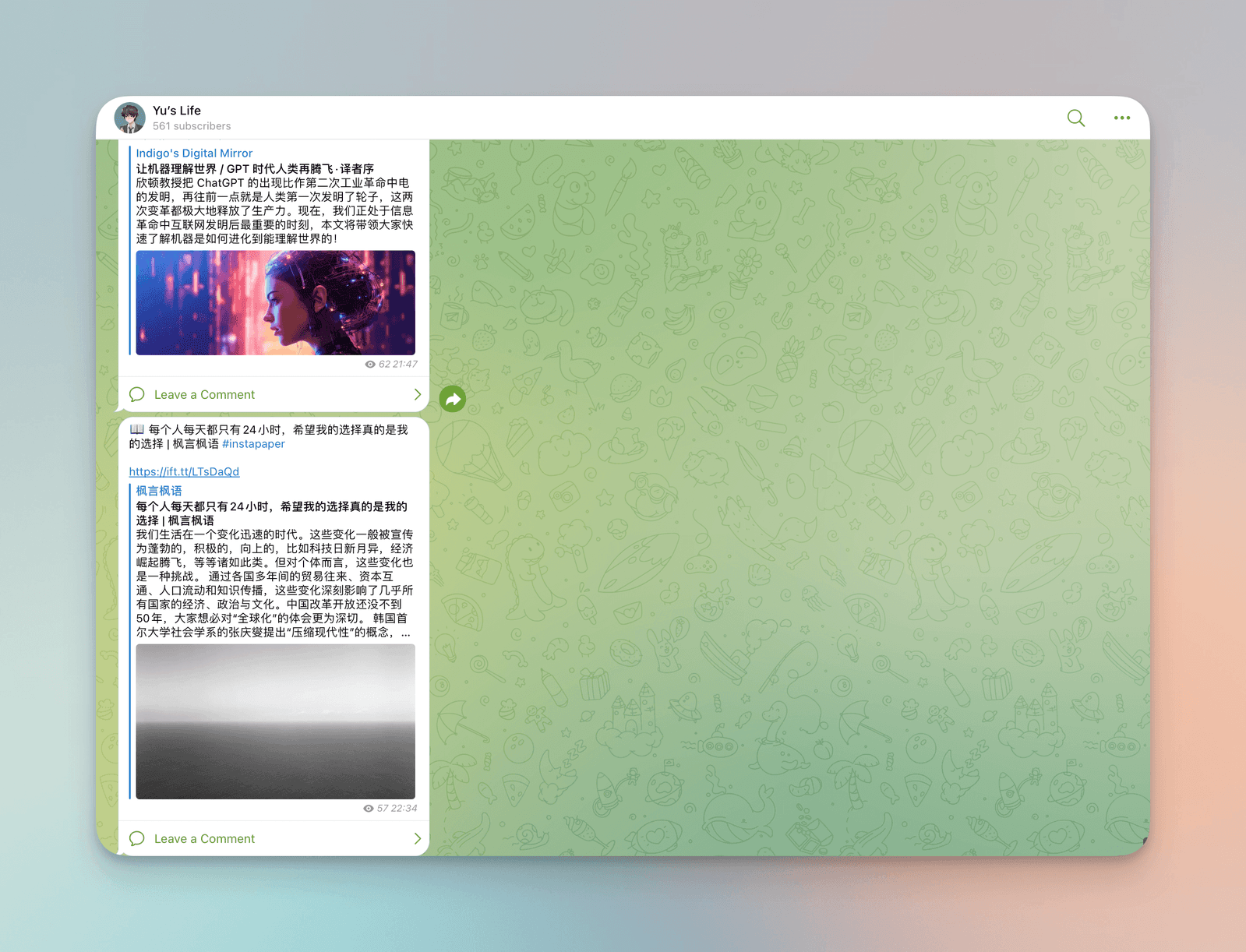This screenshot has width=1246, height=952.
Task: Click the 561 subscribers label
Action: pyautogui.click(x=192, y=126)
